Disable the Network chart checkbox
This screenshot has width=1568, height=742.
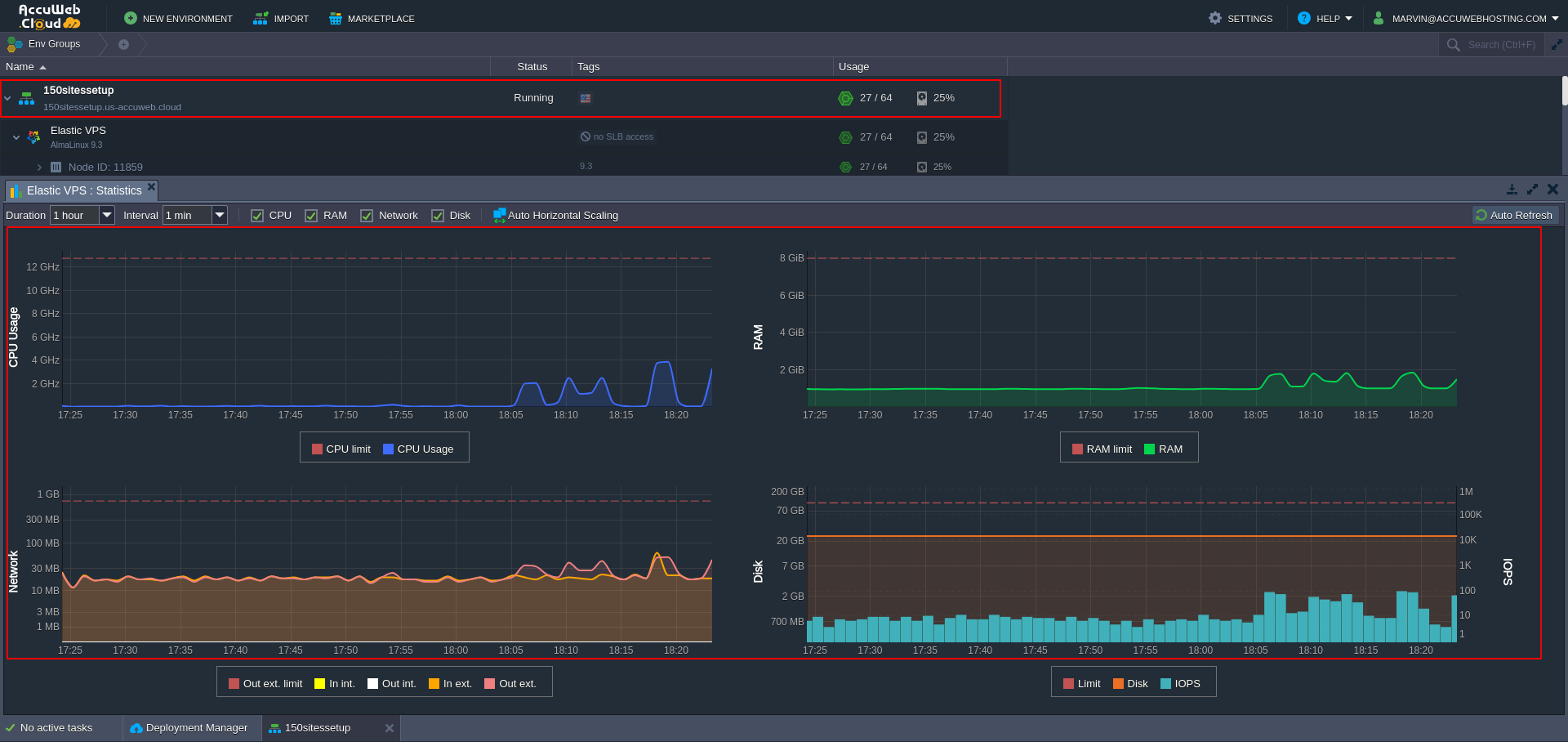367,216
